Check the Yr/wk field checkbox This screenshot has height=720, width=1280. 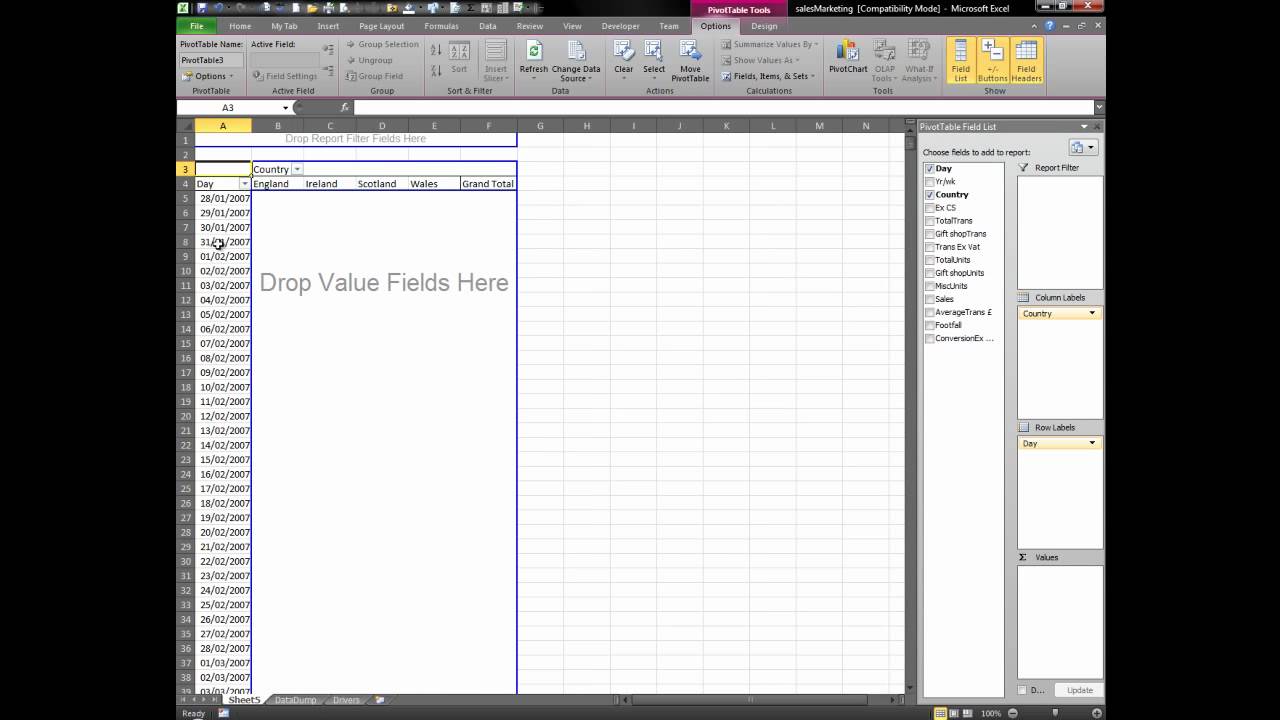[930, 182]
